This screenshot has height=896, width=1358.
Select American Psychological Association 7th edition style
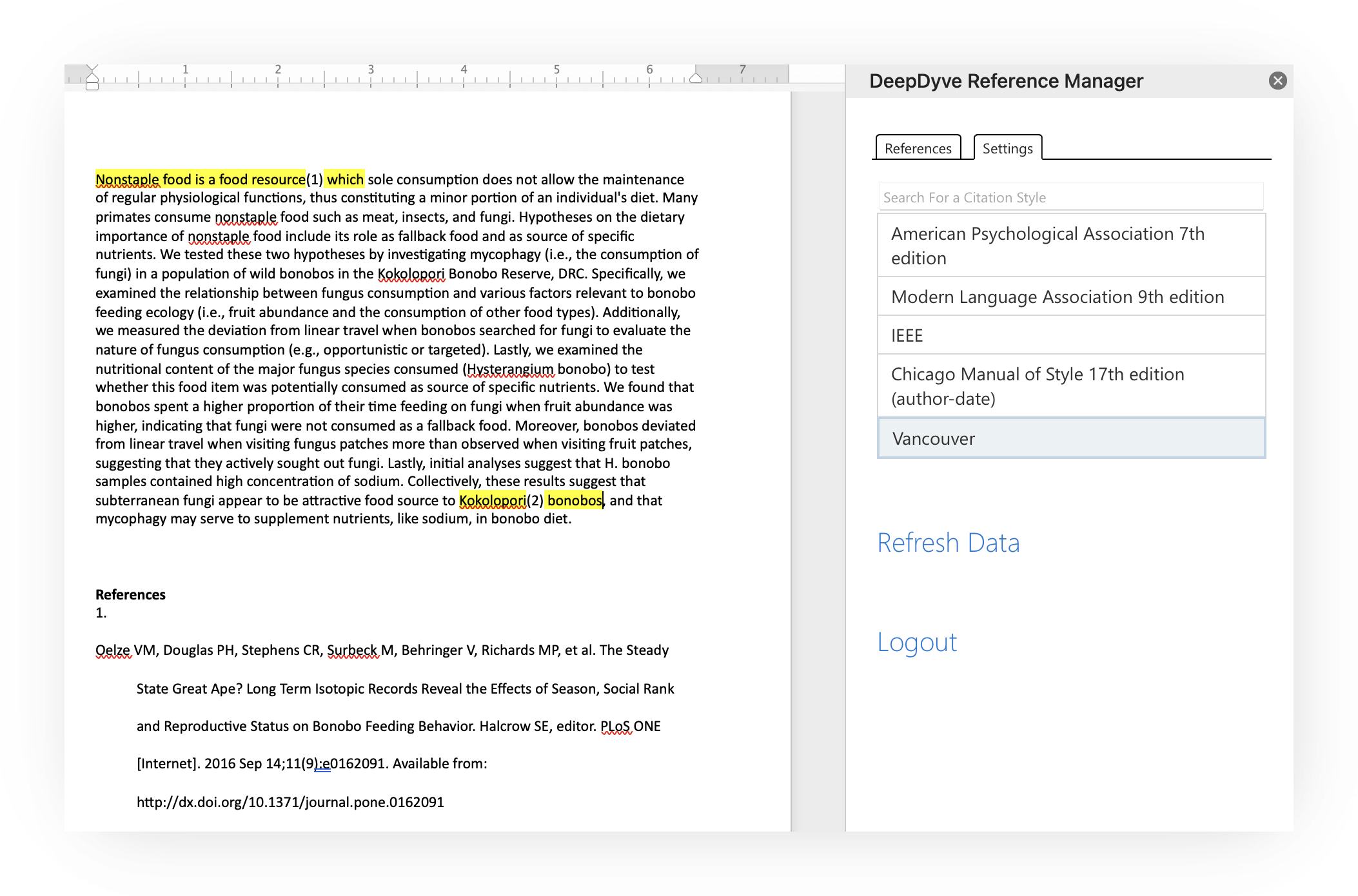[x=1071, y=246]
